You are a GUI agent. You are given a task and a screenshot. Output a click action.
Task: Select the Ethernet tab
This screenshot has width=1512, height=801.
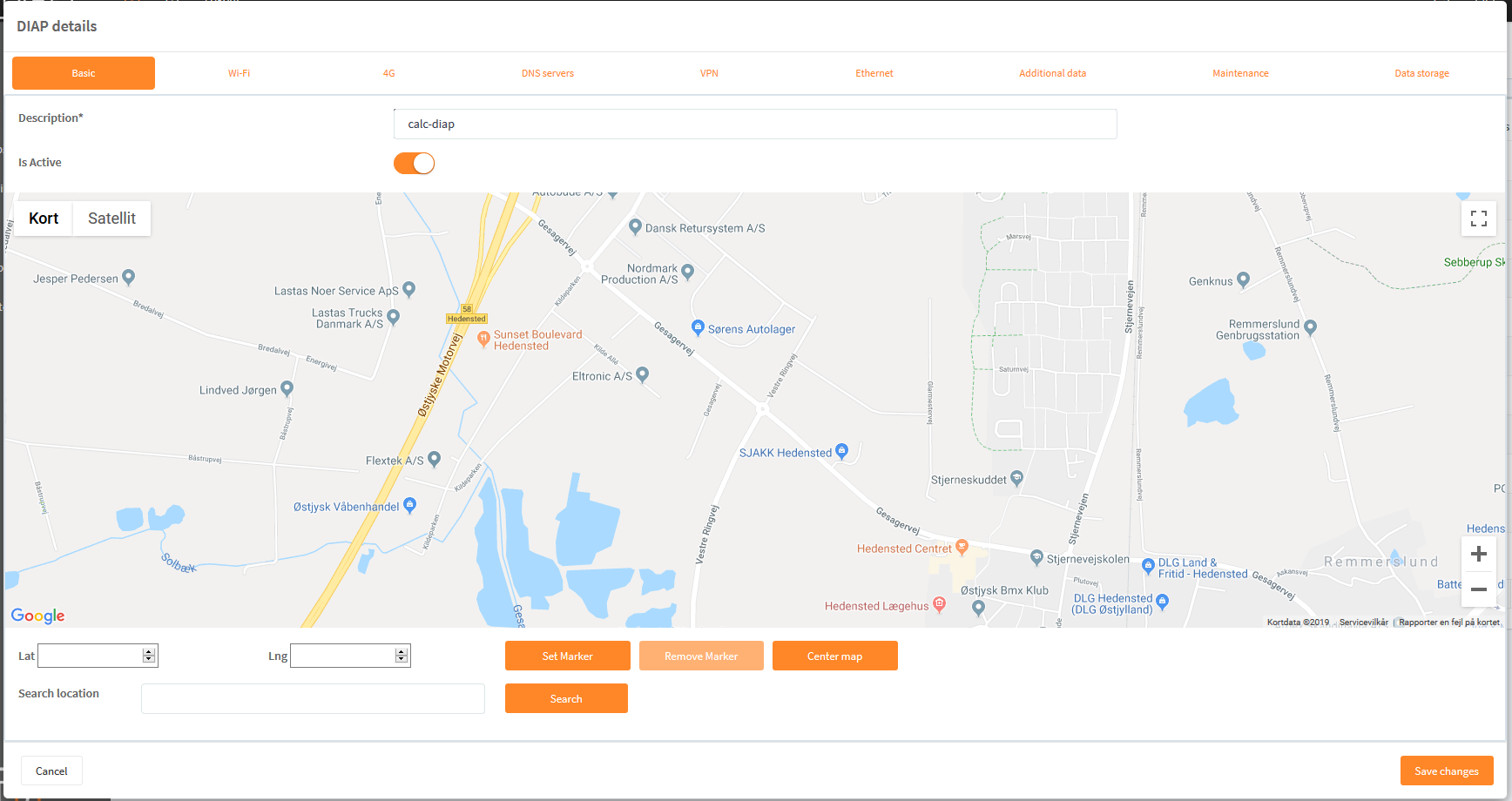[874, 73]
